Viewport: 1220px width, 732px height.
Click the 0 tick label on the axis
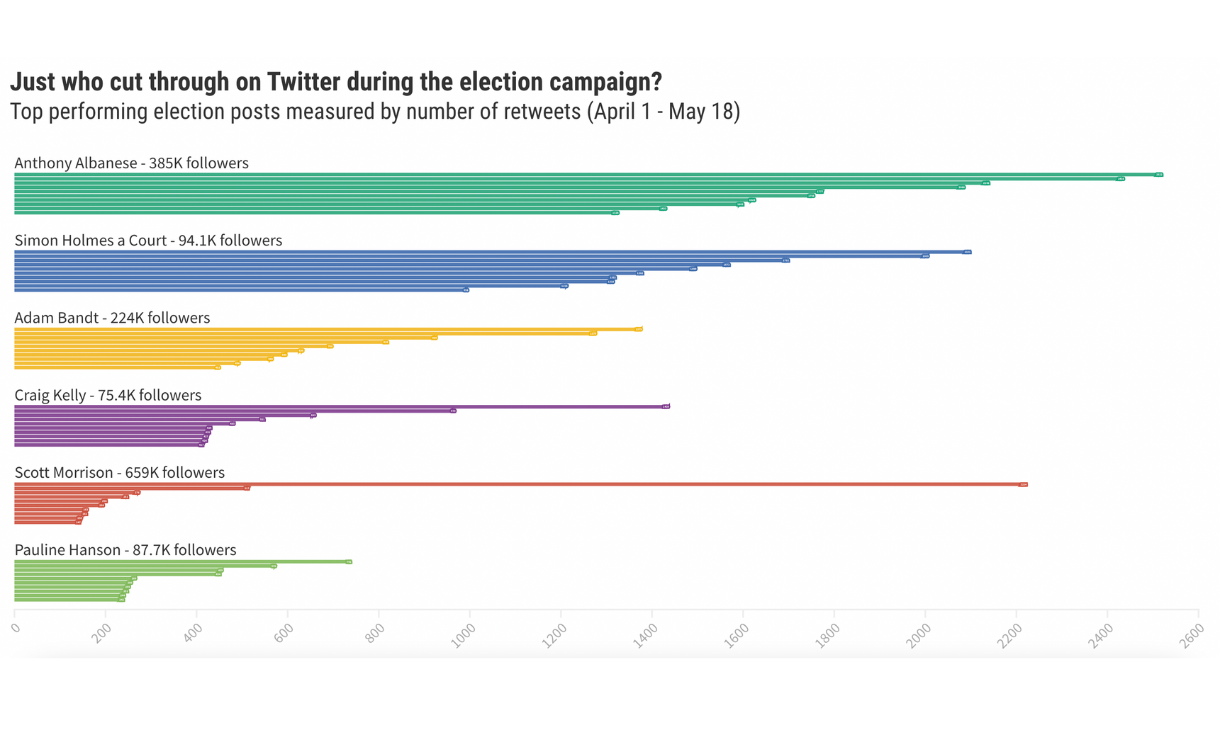tap(15, 628)
